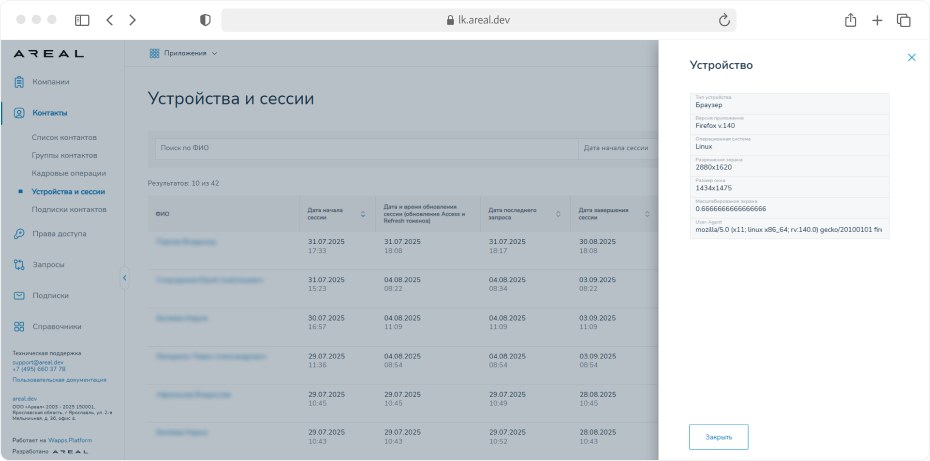Open Компании section

tap(51, 82)
